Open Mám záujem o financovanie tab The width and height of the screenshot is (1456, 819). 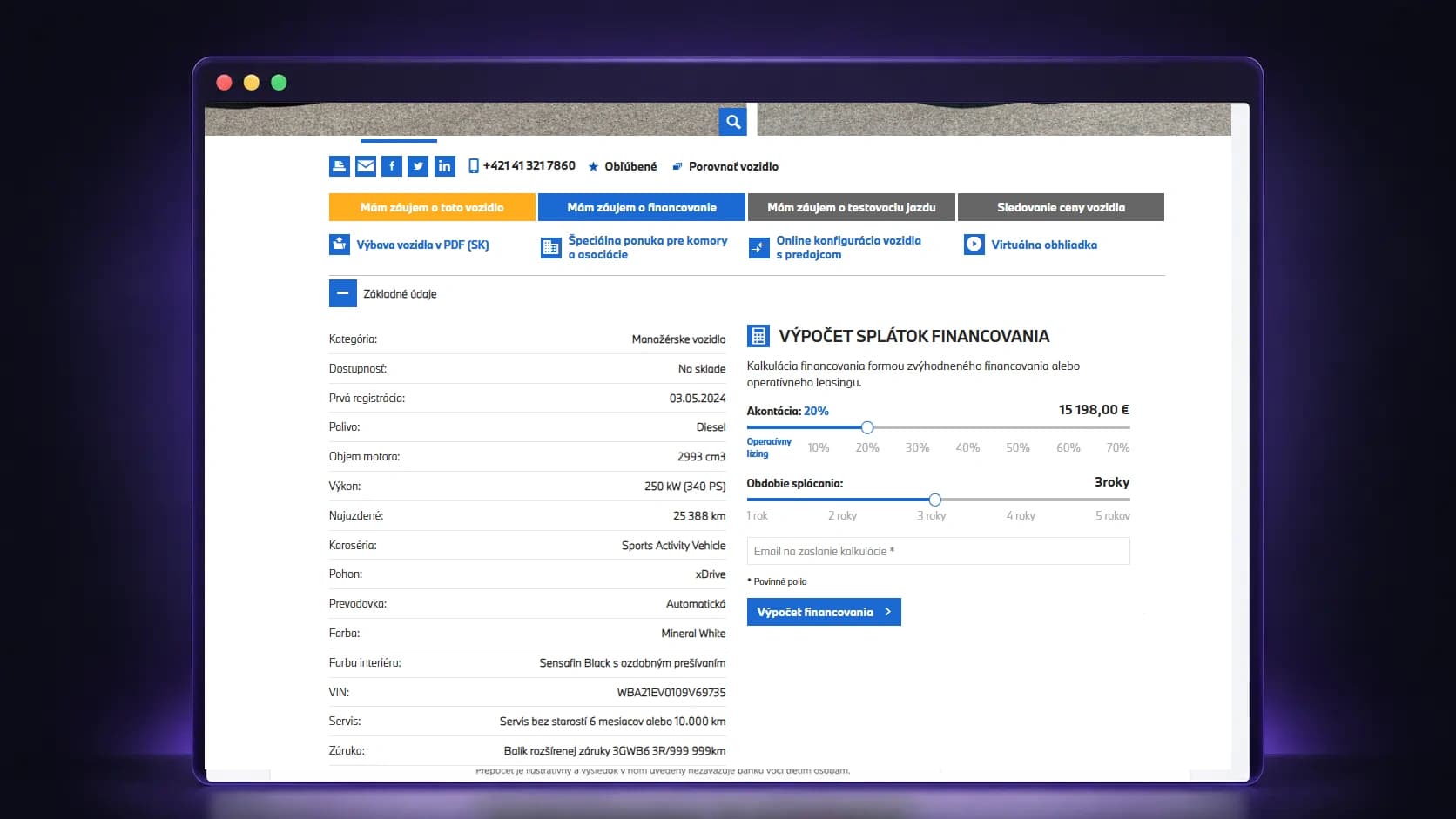tap(642, 207)
